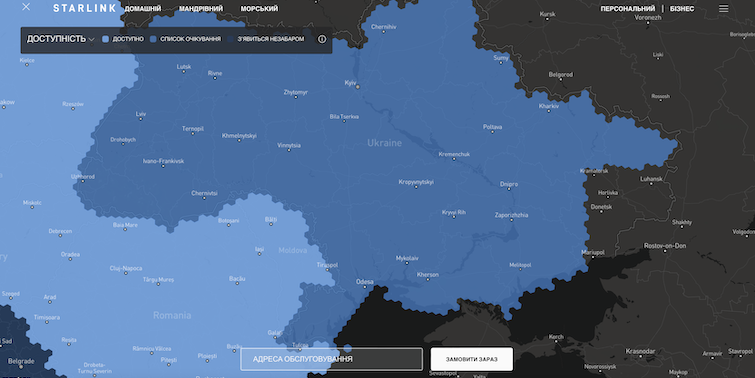Click the Odesa city marker
755x378 pixels.
click(364, 287)
